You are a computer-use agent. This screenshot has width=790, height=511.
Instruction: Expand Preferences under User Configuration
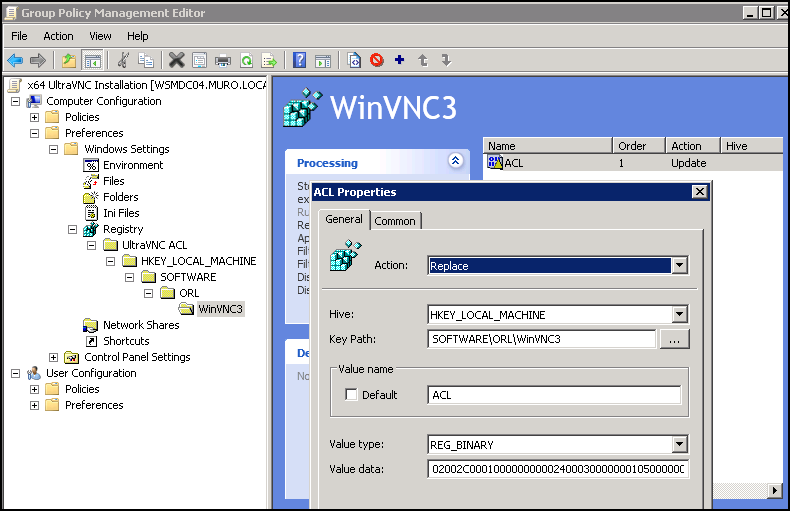coord(34,405)
